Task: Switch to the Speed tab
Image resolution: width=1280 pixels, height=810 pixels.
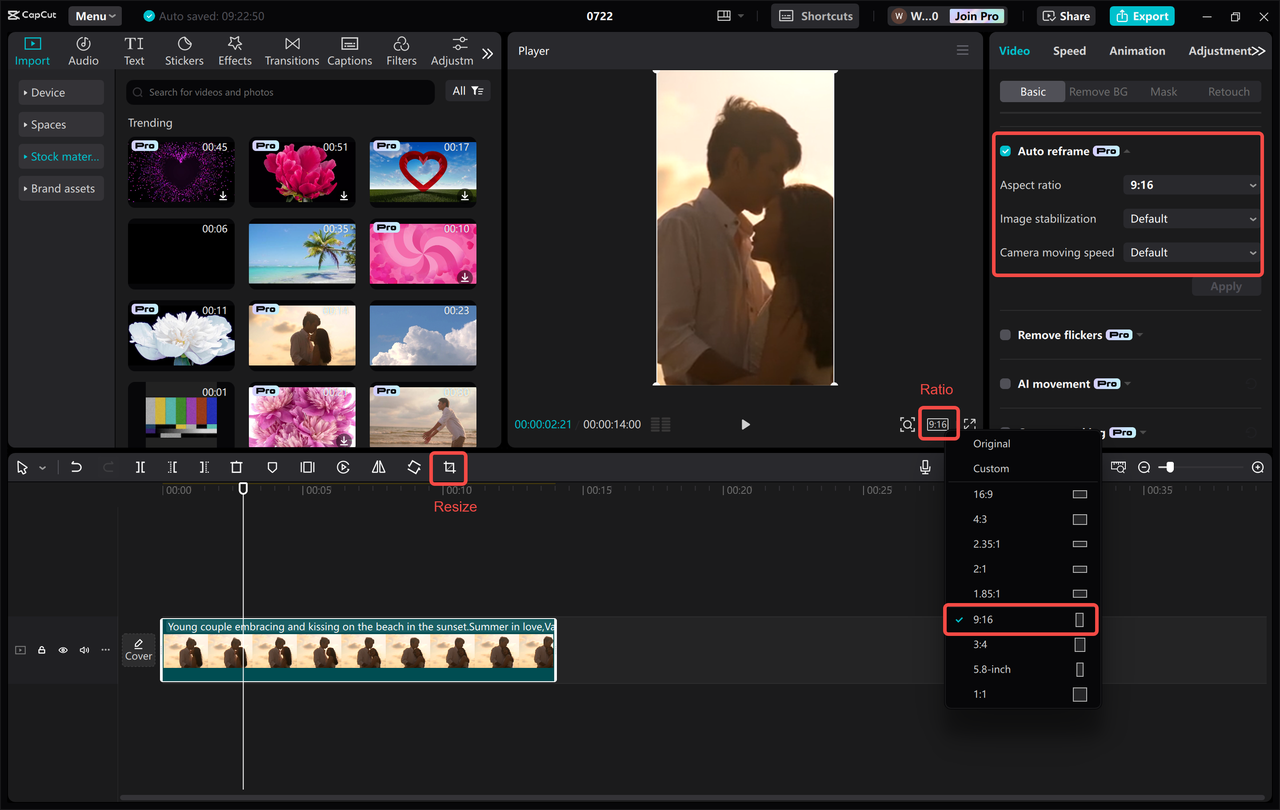Action: tap(1069, 50)
